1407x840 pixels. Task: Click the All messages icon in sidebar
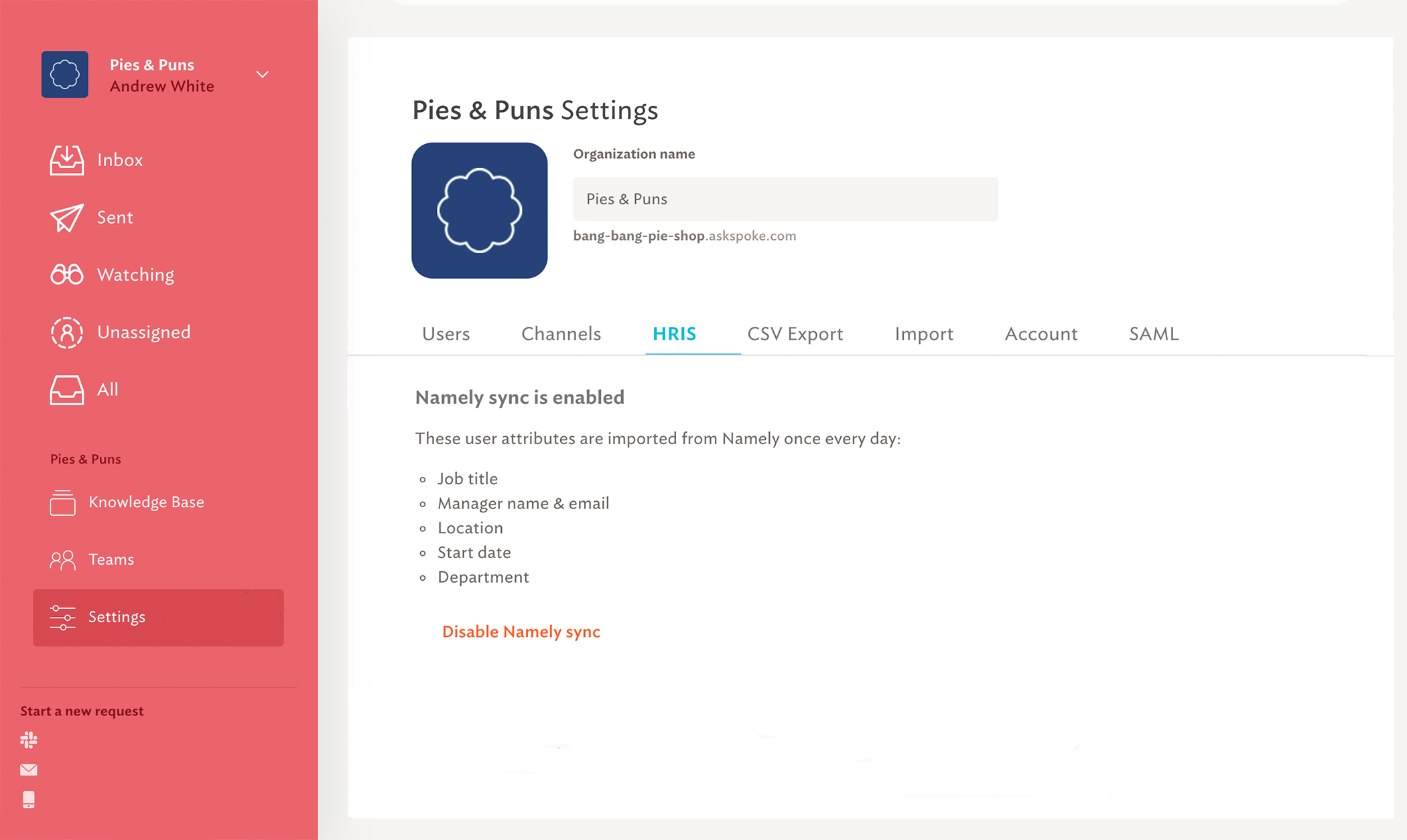click(x=65, y=389)
